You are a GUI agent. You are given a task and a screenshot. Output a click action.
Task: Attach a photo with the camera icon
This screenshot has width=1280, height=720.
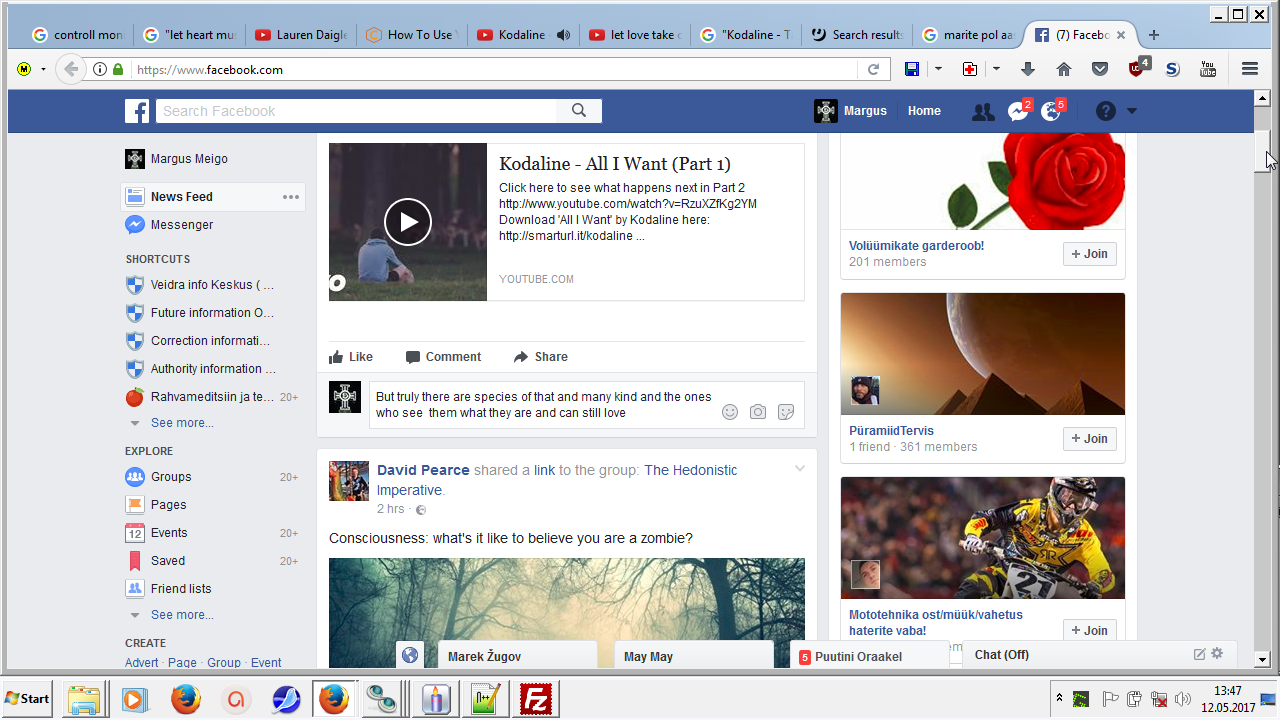758,412
